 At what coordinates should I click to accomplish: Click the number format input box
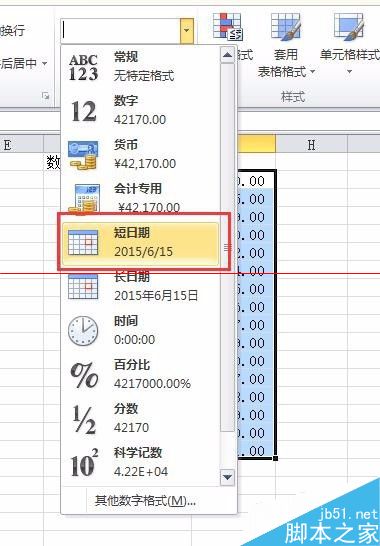point(121,31)
